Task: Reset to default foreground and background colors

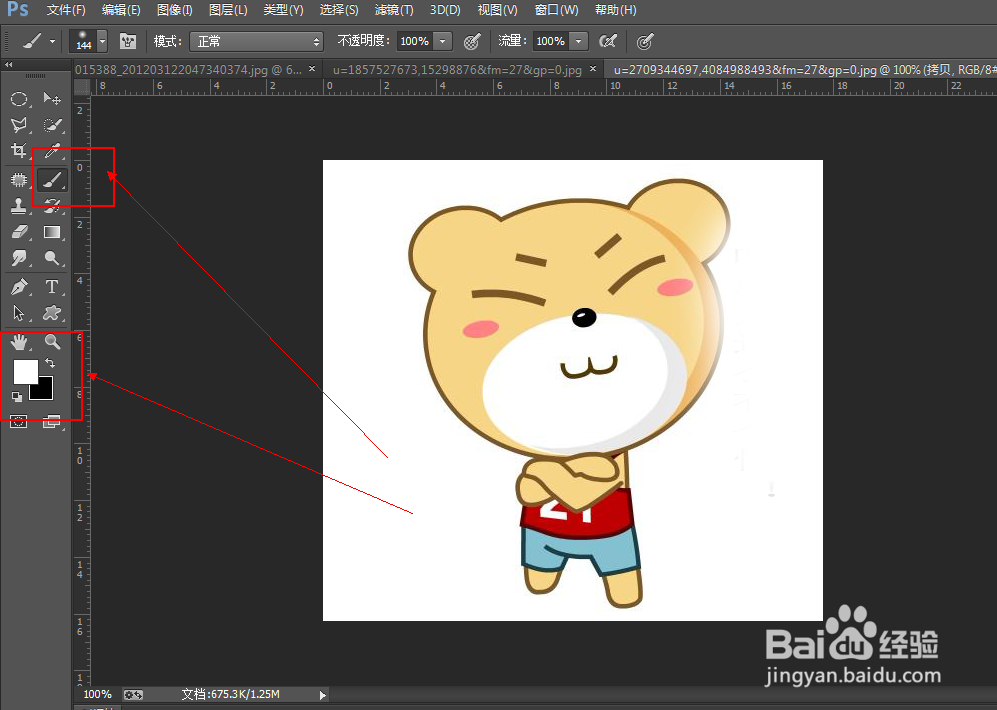Action: tap(17, 397)
